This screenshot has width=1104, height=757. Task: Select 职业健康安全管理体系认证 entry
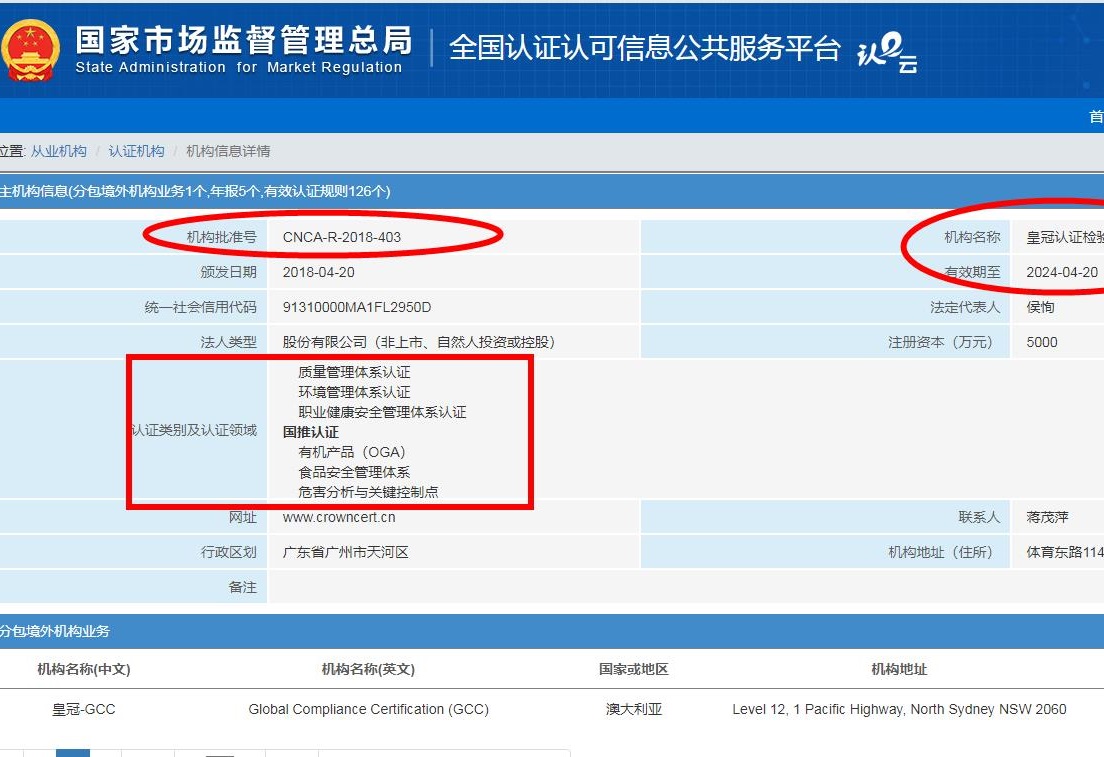(382, 412)
